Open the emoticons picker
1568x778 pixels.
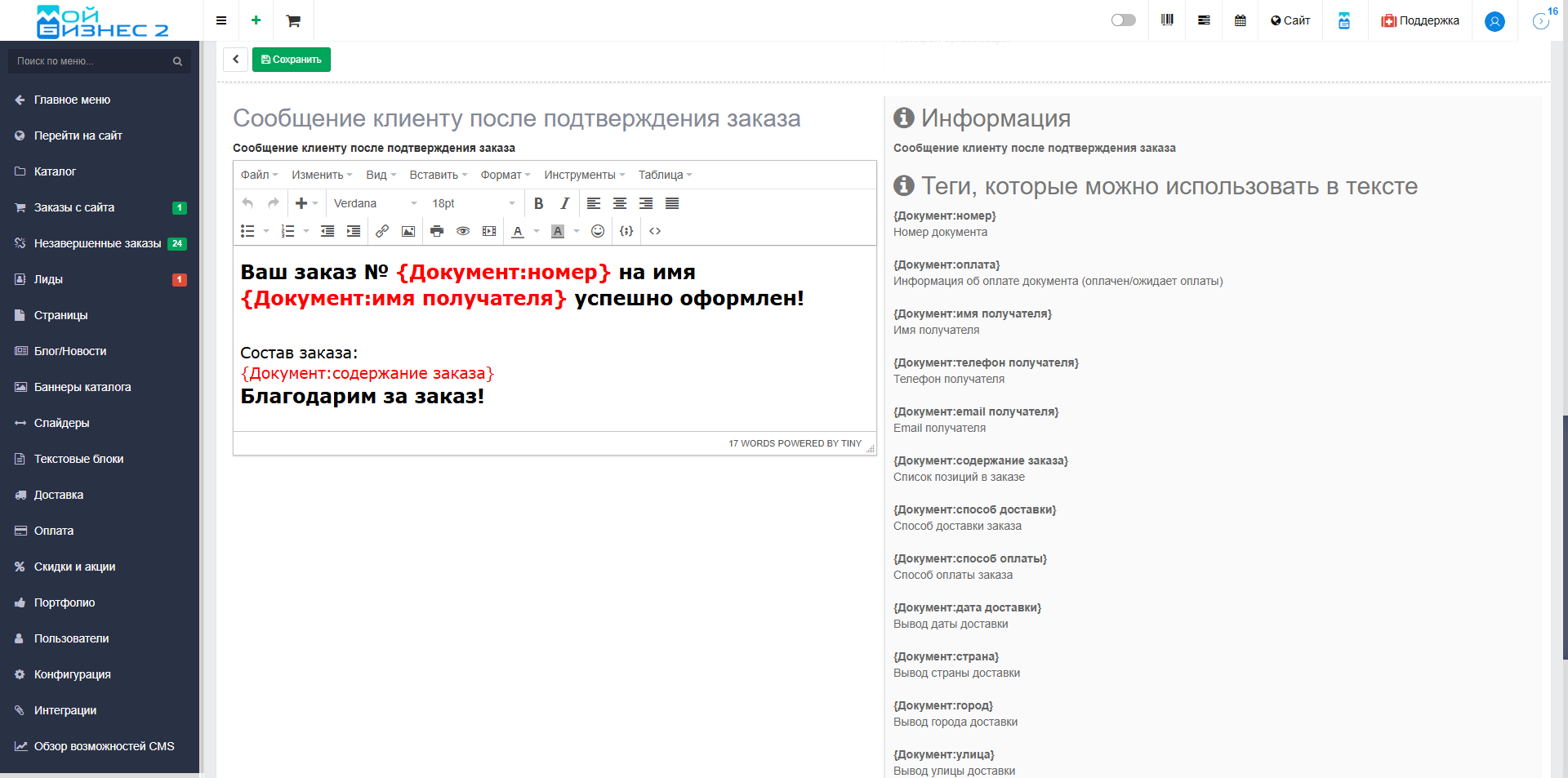[598, 231]
